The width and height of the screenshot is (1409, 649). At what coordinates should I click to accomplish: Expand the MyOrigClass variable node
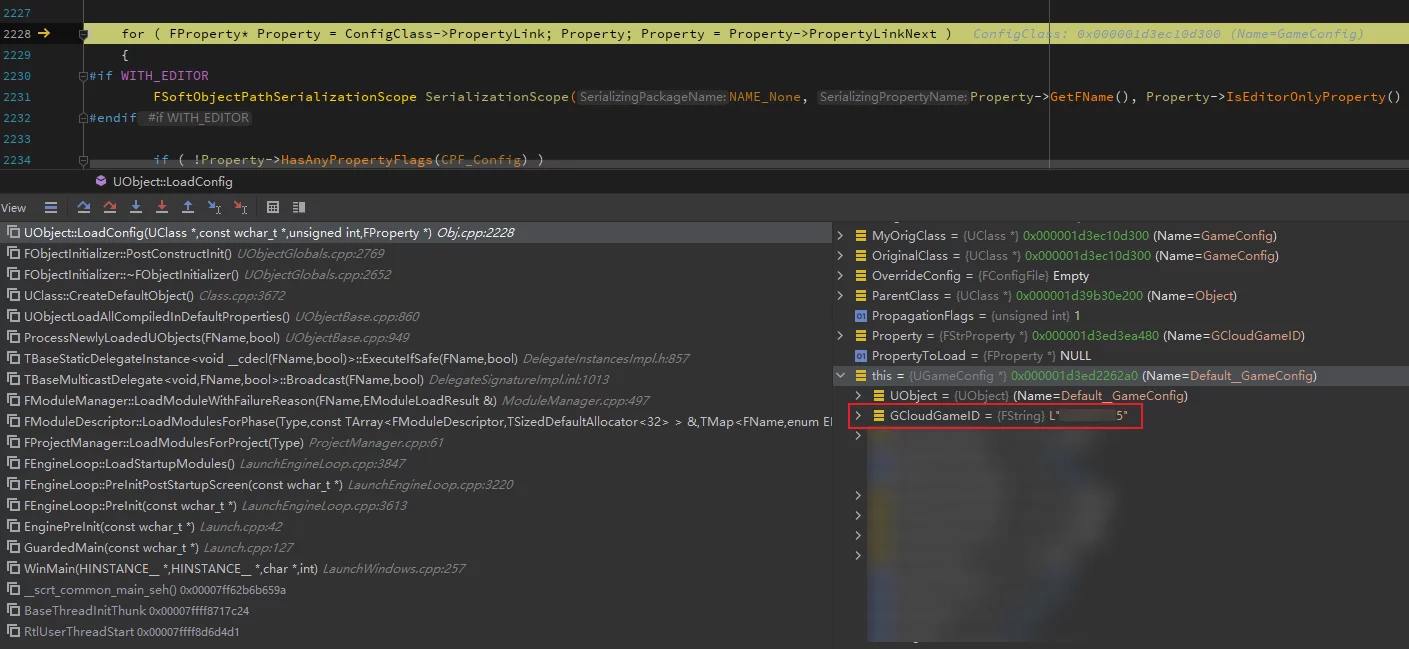pyautogui.click(x=840, y=236)
